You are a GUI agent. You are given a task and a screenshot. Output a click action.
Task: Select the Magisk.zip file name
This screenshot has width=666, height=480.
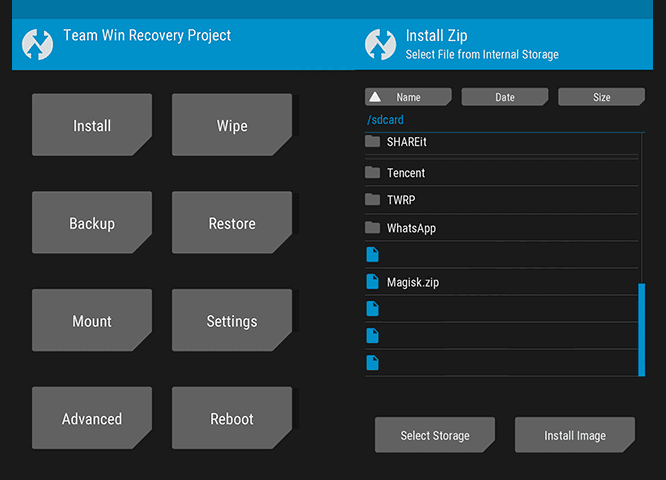pyautogui.click(x=413, y=282)
